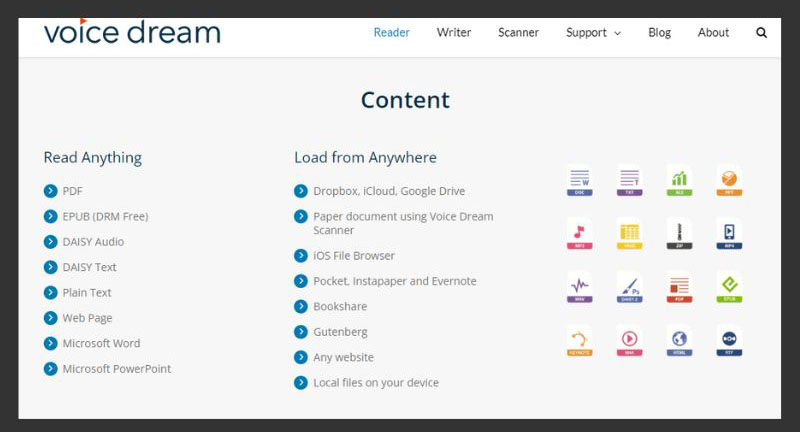Viewport: 800px width, 432px height.
Task: Click the Voice Dream logo
Action: [131, 32]
